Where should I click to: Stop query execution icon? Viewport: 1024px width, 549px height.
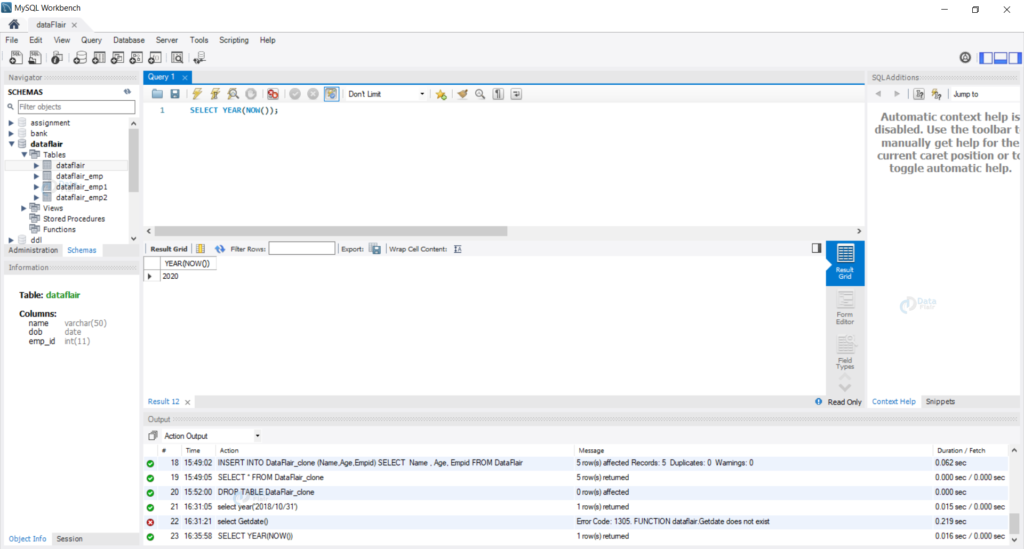pos(251,94)
